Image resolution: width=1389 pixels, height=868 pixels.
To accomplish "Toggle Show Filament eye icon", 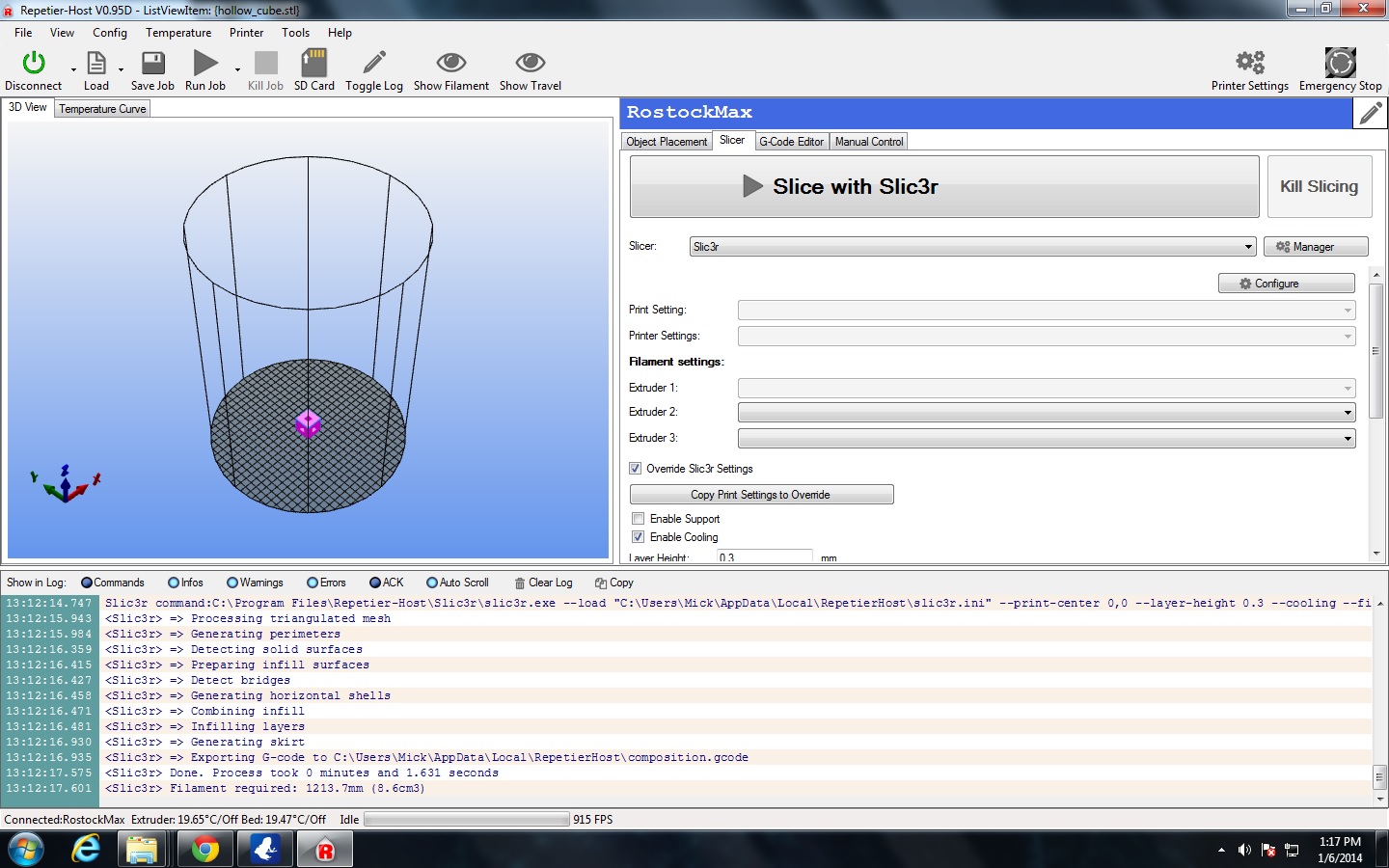I will pyautogui.click(x=450, y=64).
